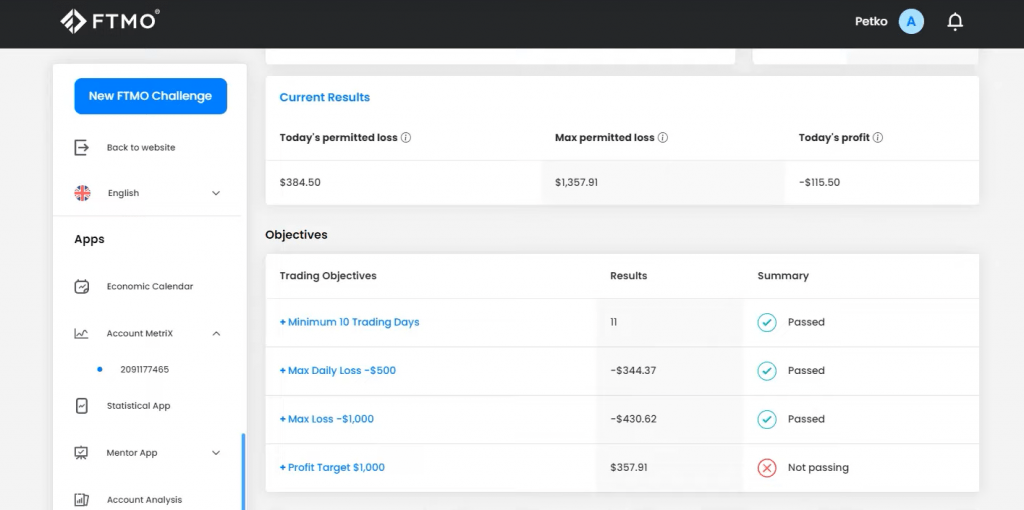Expand Minimum 10 Trading Days objective

pyautogui.click(x=349, y=322)
